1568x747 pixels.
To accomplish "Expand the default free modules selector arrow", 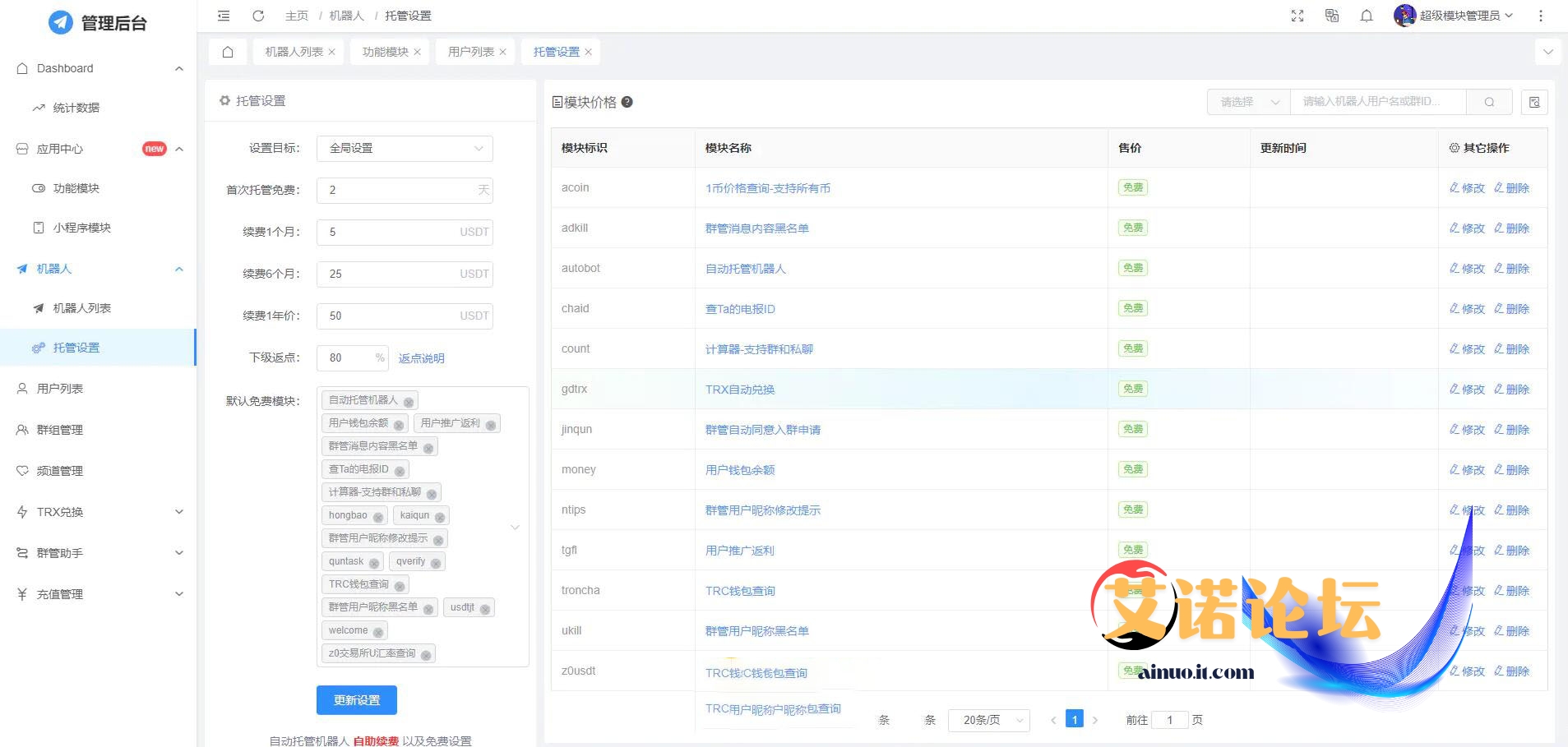I will pos(516,528).
